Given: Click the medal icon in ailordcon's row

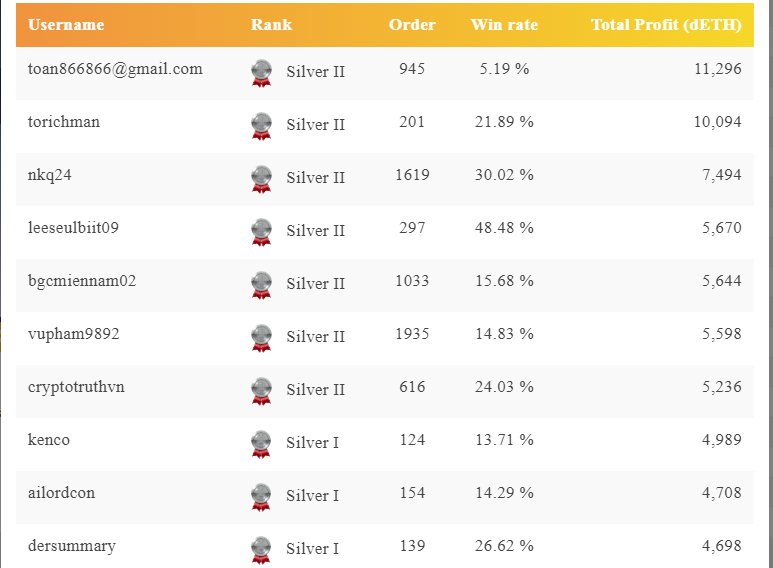Looking at the screenshot, I should tap(261, 496).
